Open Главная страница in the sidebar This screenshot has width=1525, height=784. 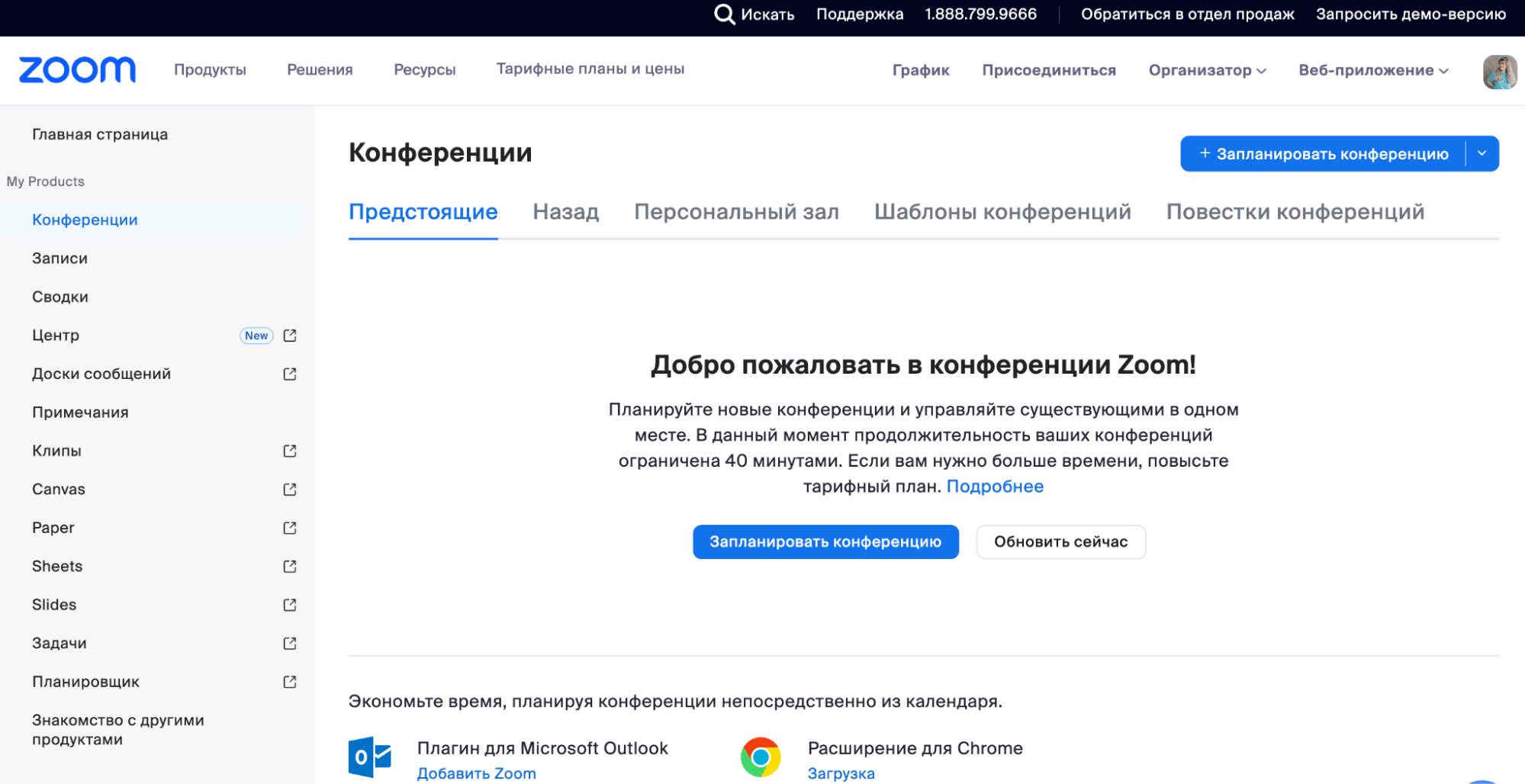click(100, 134)
